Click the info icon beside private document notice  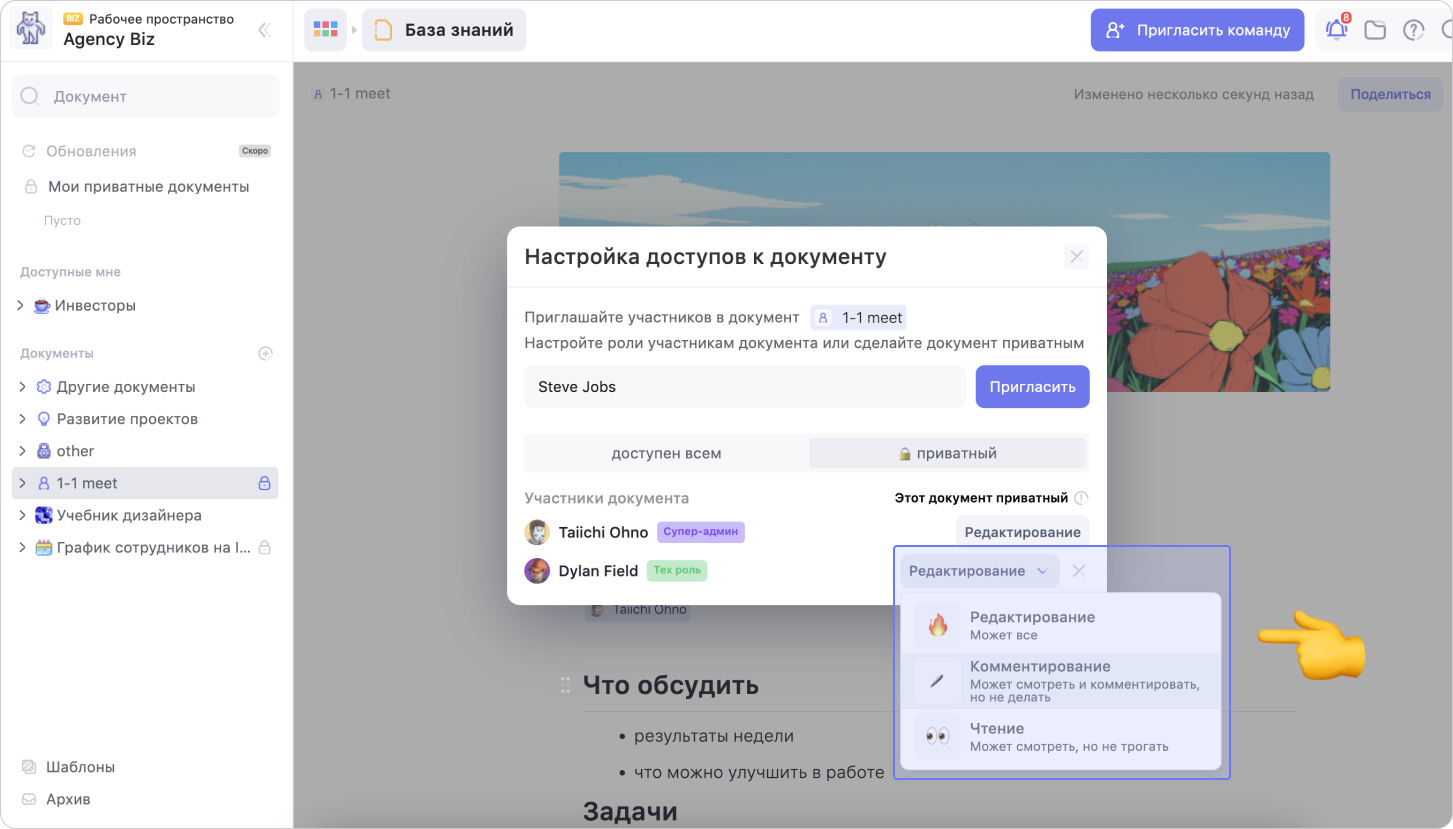(1081, 498)
